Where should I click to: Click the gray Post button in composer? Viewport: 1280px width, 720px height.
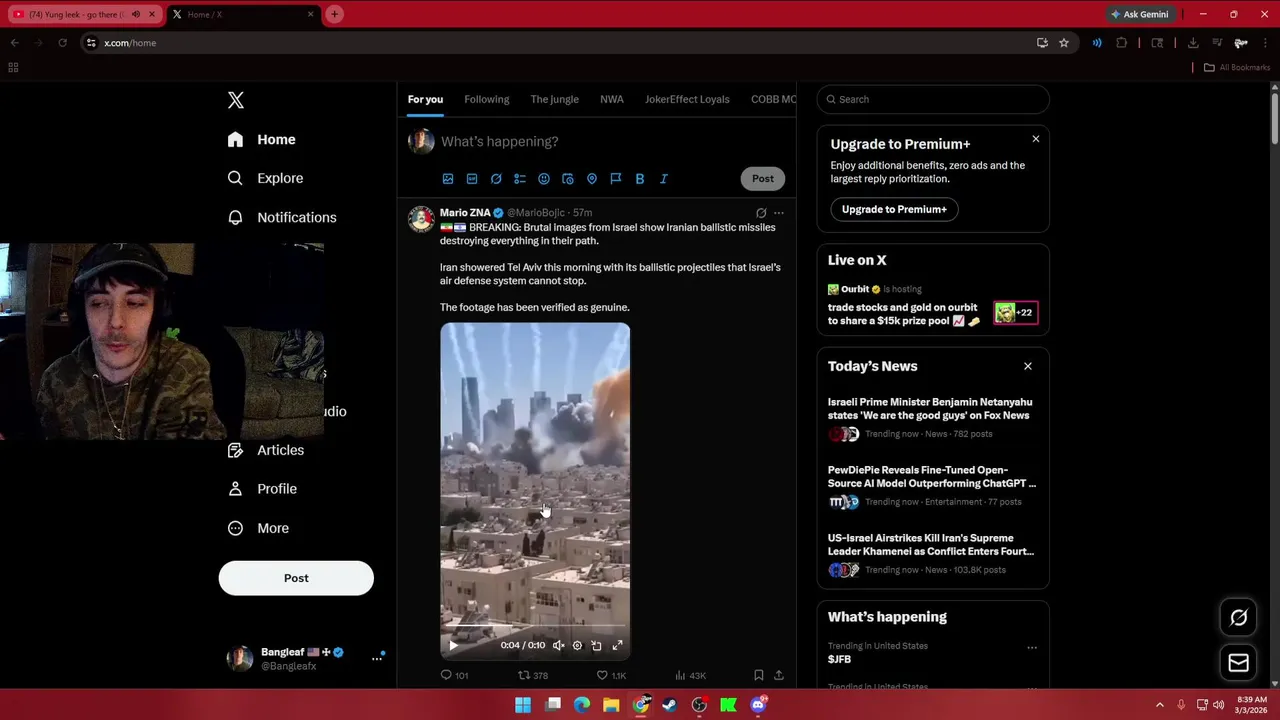tap(763, 179)
